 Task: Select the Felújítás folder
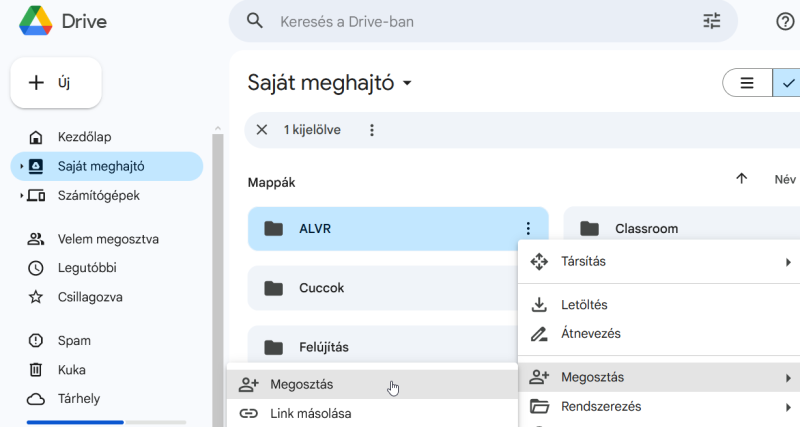coord(383,345)
